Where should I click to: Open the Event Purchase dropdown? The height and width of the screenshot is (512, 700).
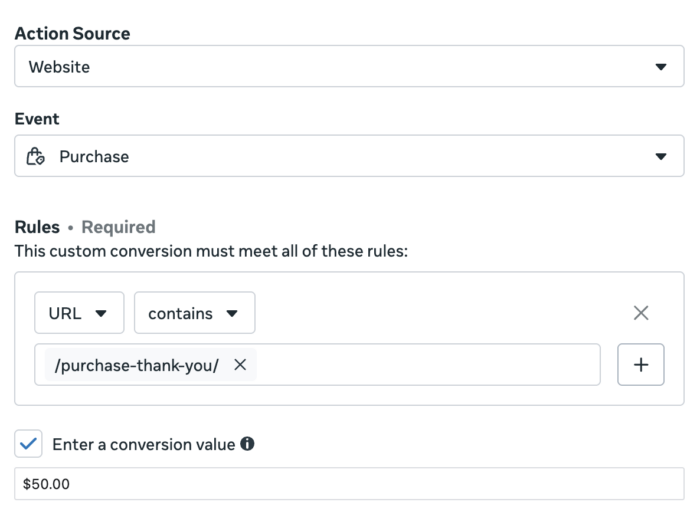(349, 156)
